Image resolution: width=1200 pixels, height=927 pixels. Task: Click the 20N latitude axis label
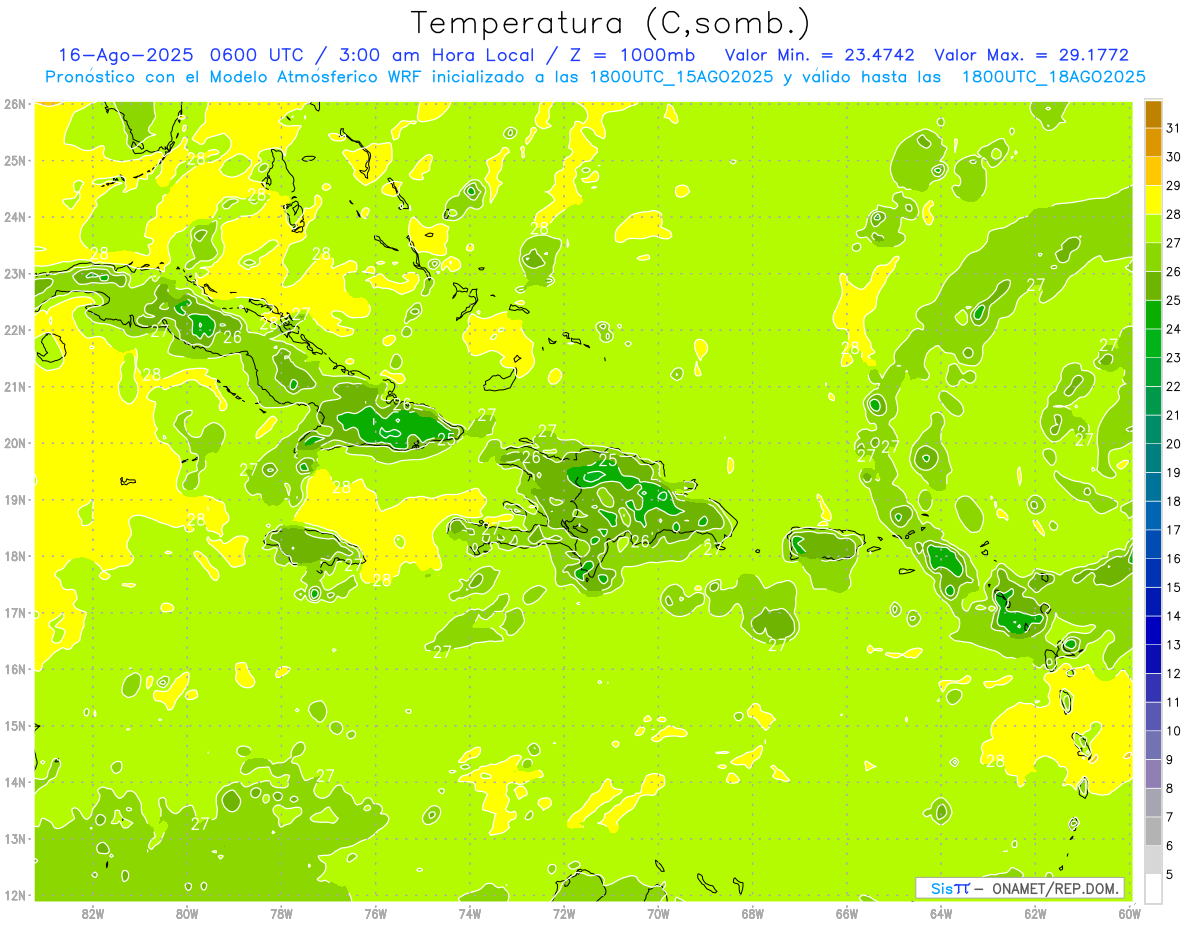point(15,443)
